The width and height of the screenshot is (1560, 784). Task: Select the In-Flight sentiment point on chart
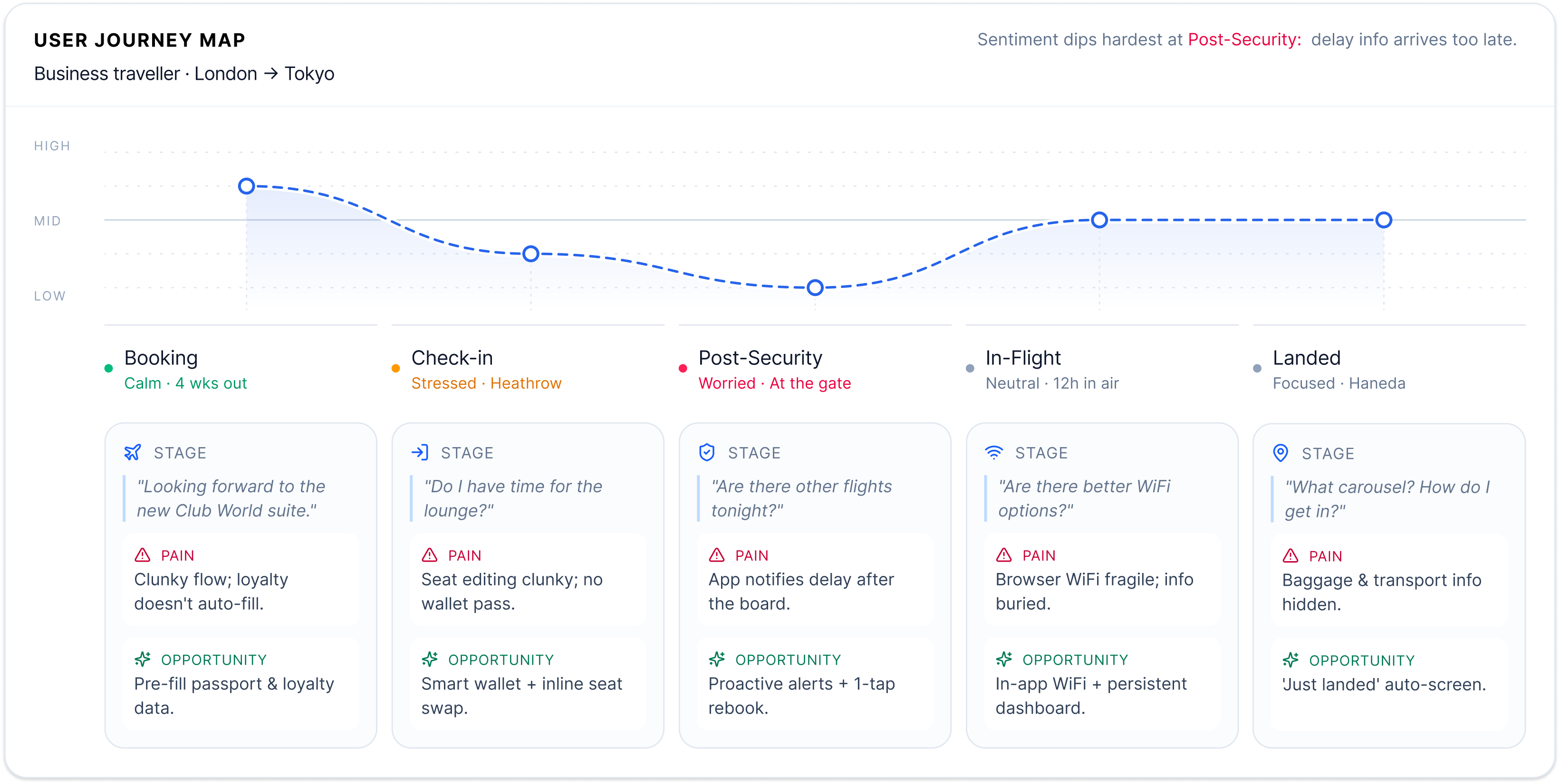pos(1099,220)
